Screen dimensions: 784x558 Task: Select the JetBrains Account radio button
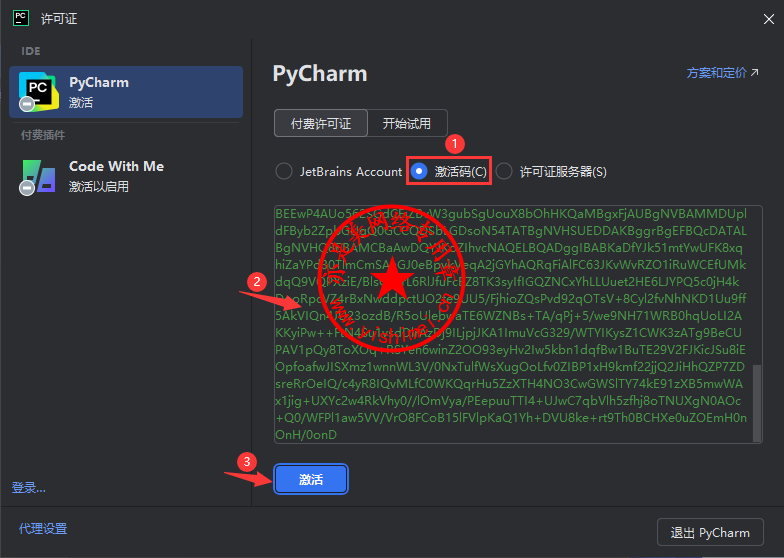tap(284, 172)
